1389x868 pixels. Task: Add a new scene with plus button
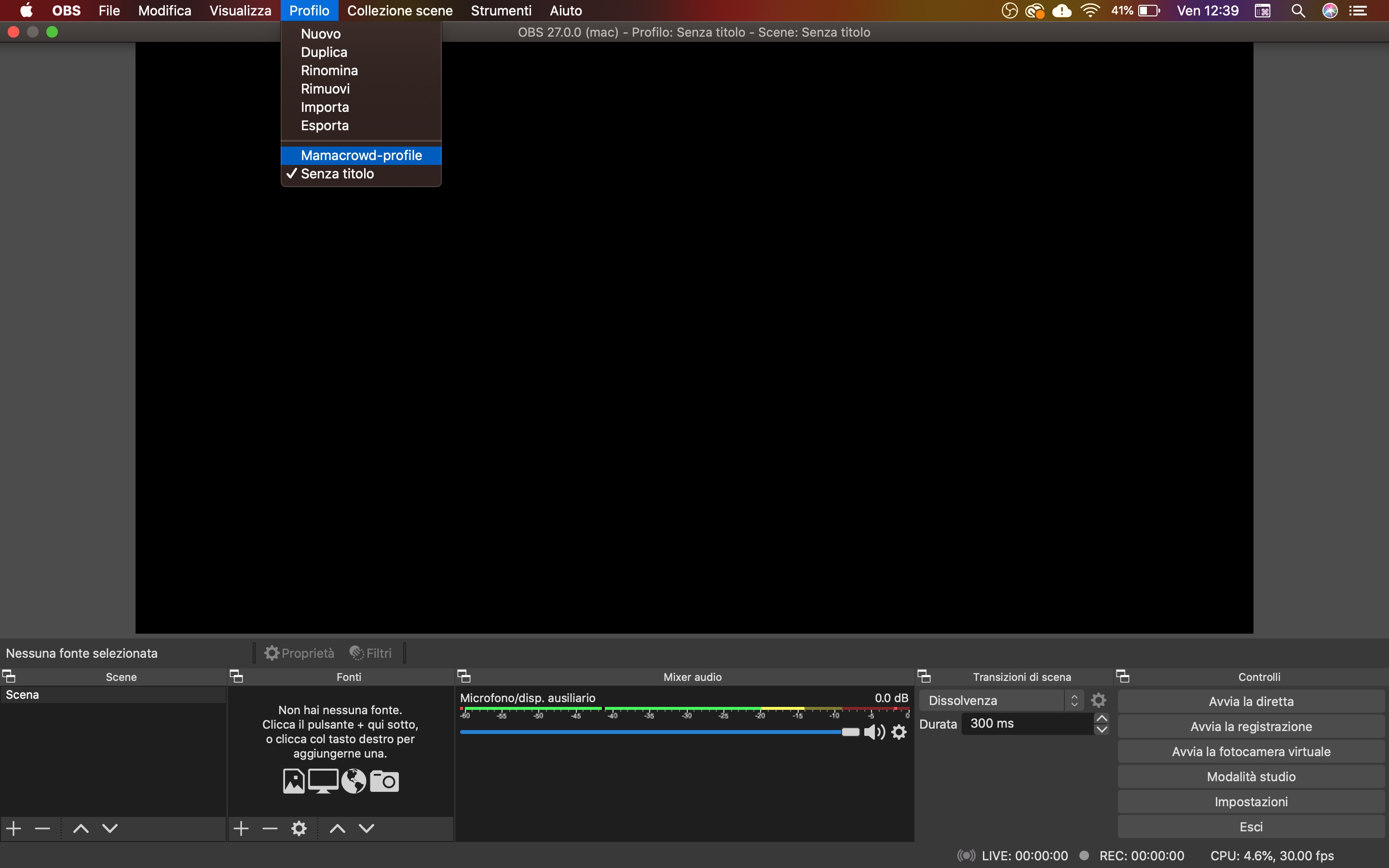click(x=14, y=828)
